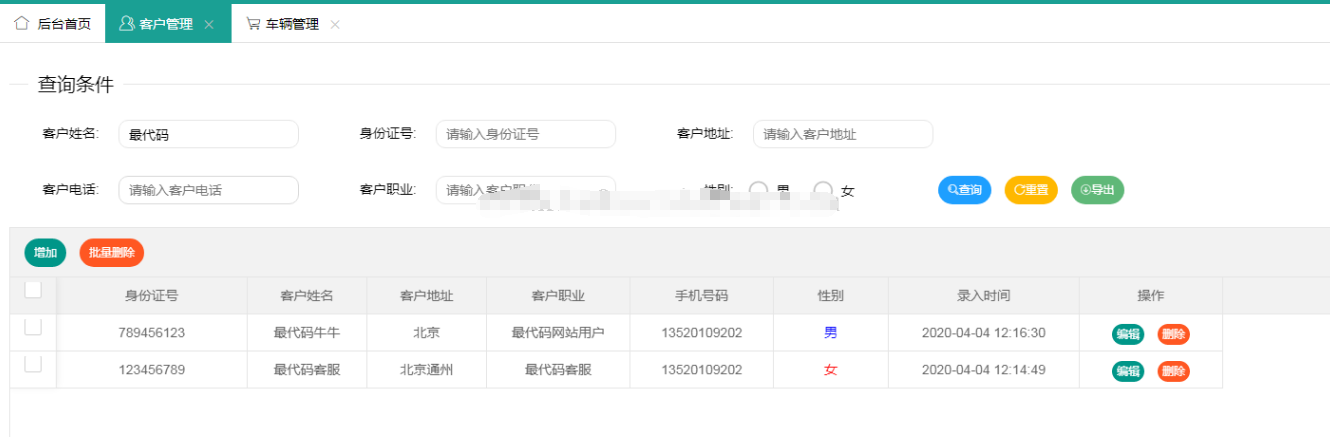The height and width of the screenshot is (437, 1330).
Task: Open the 客户职业 dropdown
Action: [526, 190]
